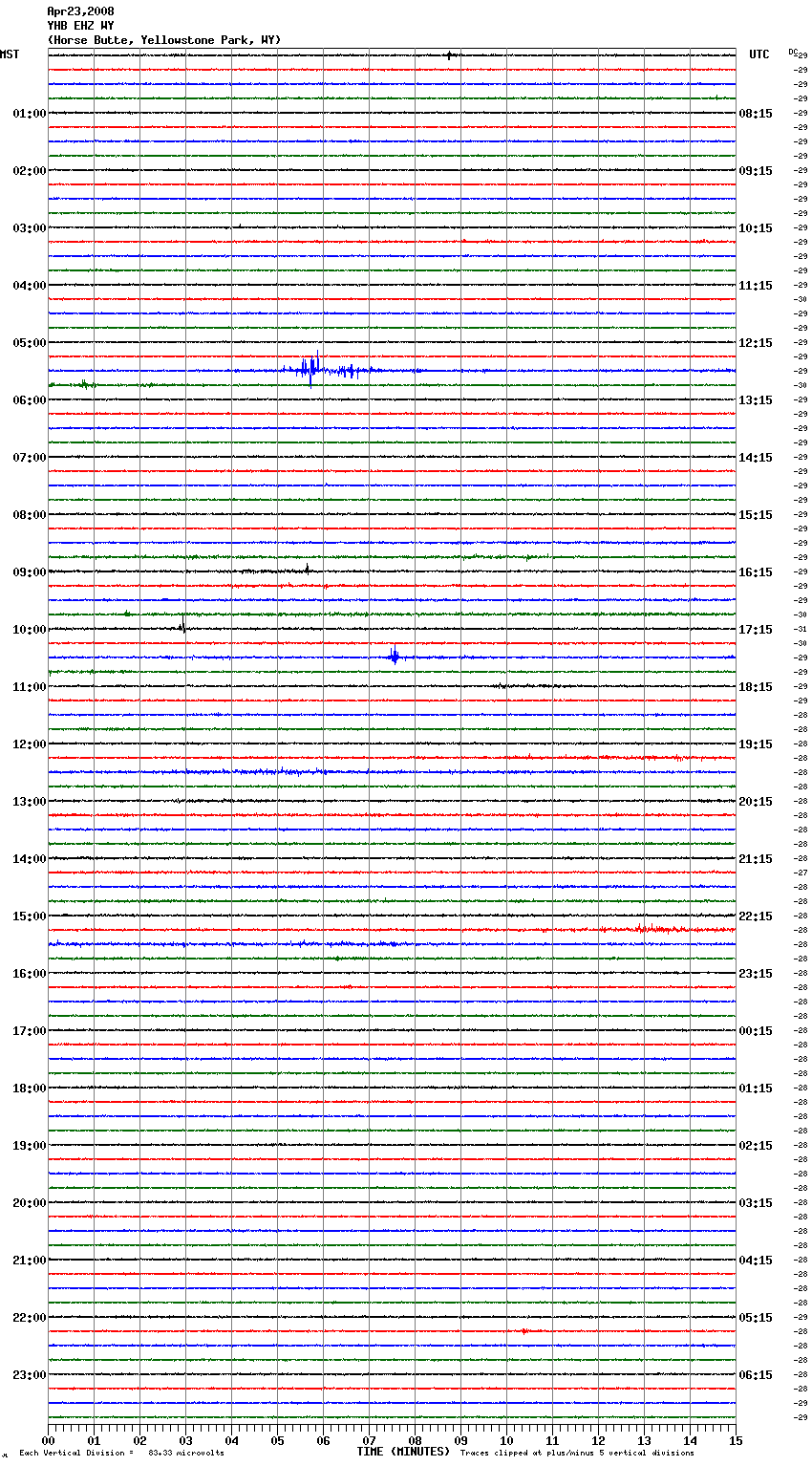Click the 09:15 UTC time label
Screen dimensions: 812x1466
pyautogui.click(x=756, y=171)
